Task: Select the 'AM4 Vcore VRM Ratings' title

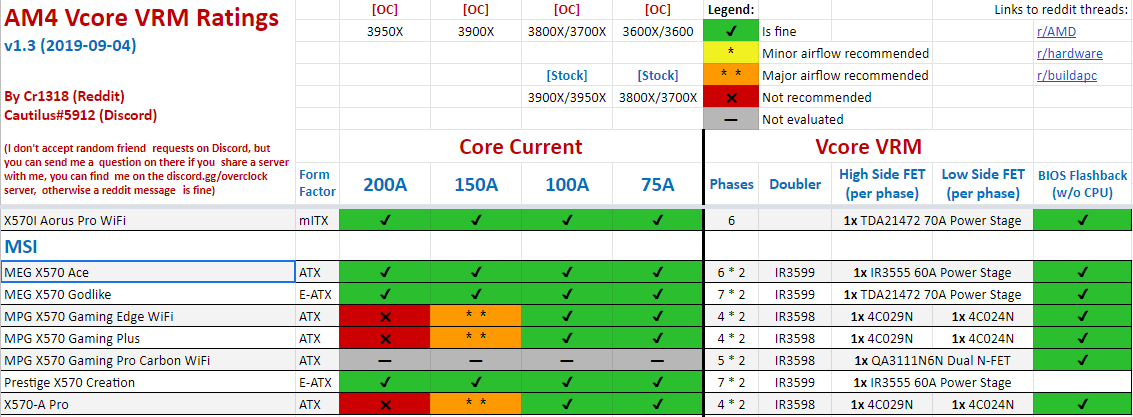Action: pos(141,17)
